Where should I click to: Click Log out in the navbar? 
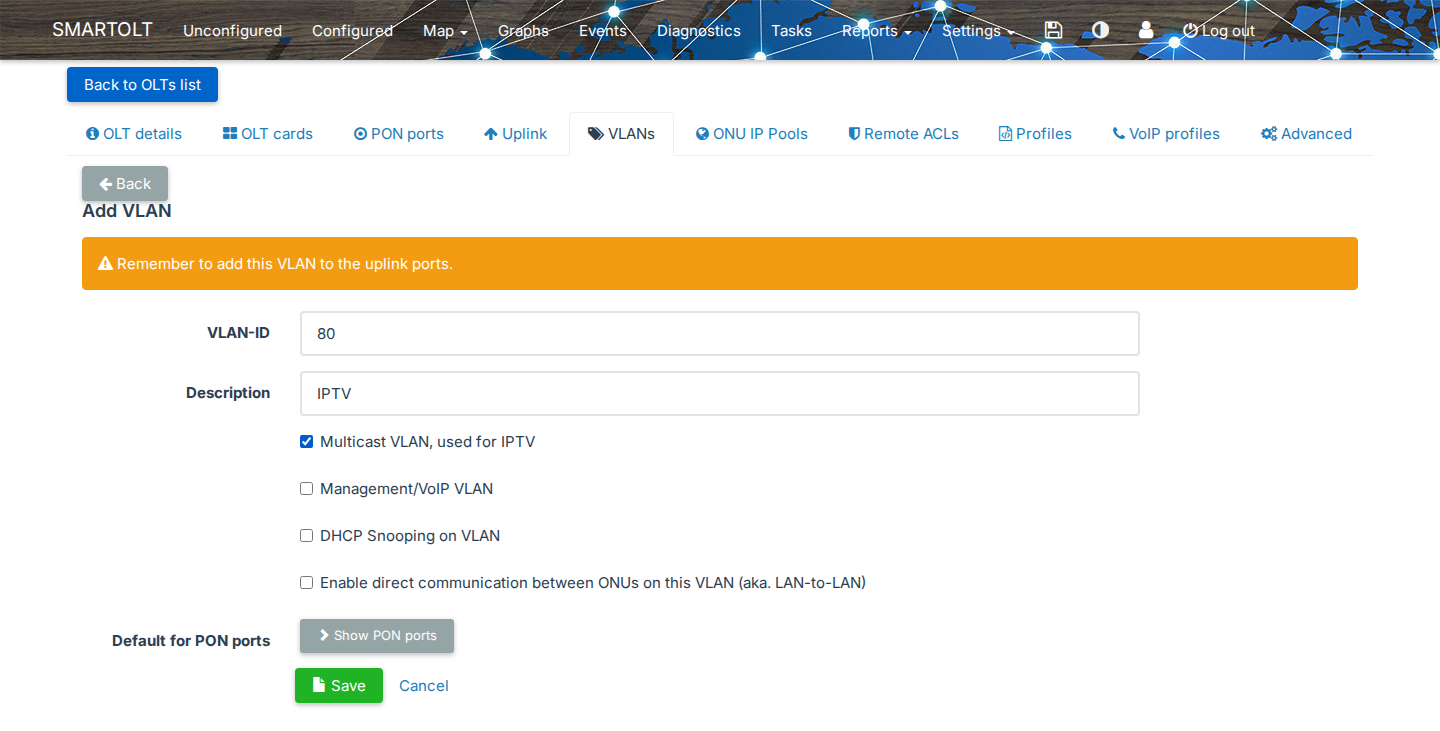1219,31
